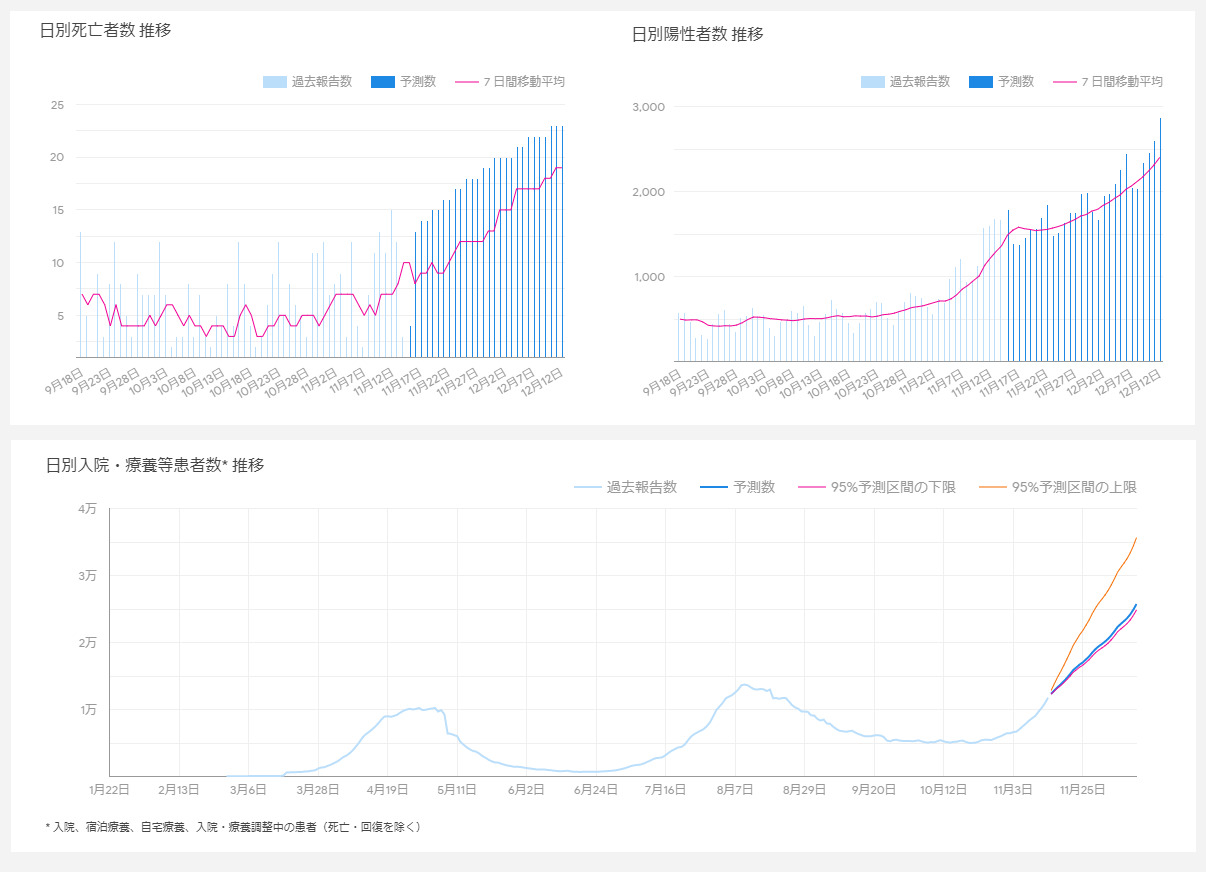The height and width of the screenshot is (872, 1206).
Task: Click 過去報告数 legend swatch in 日別死亡者数 chart
Action: point(274,82)
